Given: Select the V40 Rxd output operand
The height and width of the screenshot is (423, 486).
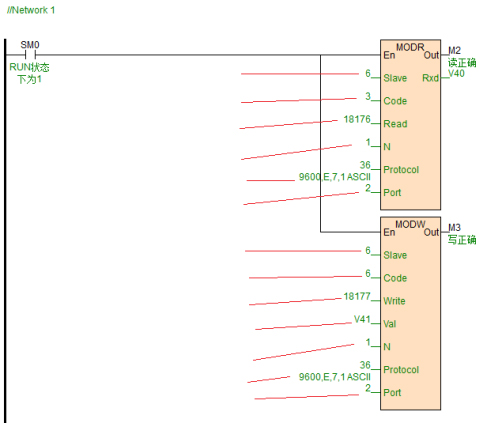Looking at the screenshot, I should (x=456, y=73).
